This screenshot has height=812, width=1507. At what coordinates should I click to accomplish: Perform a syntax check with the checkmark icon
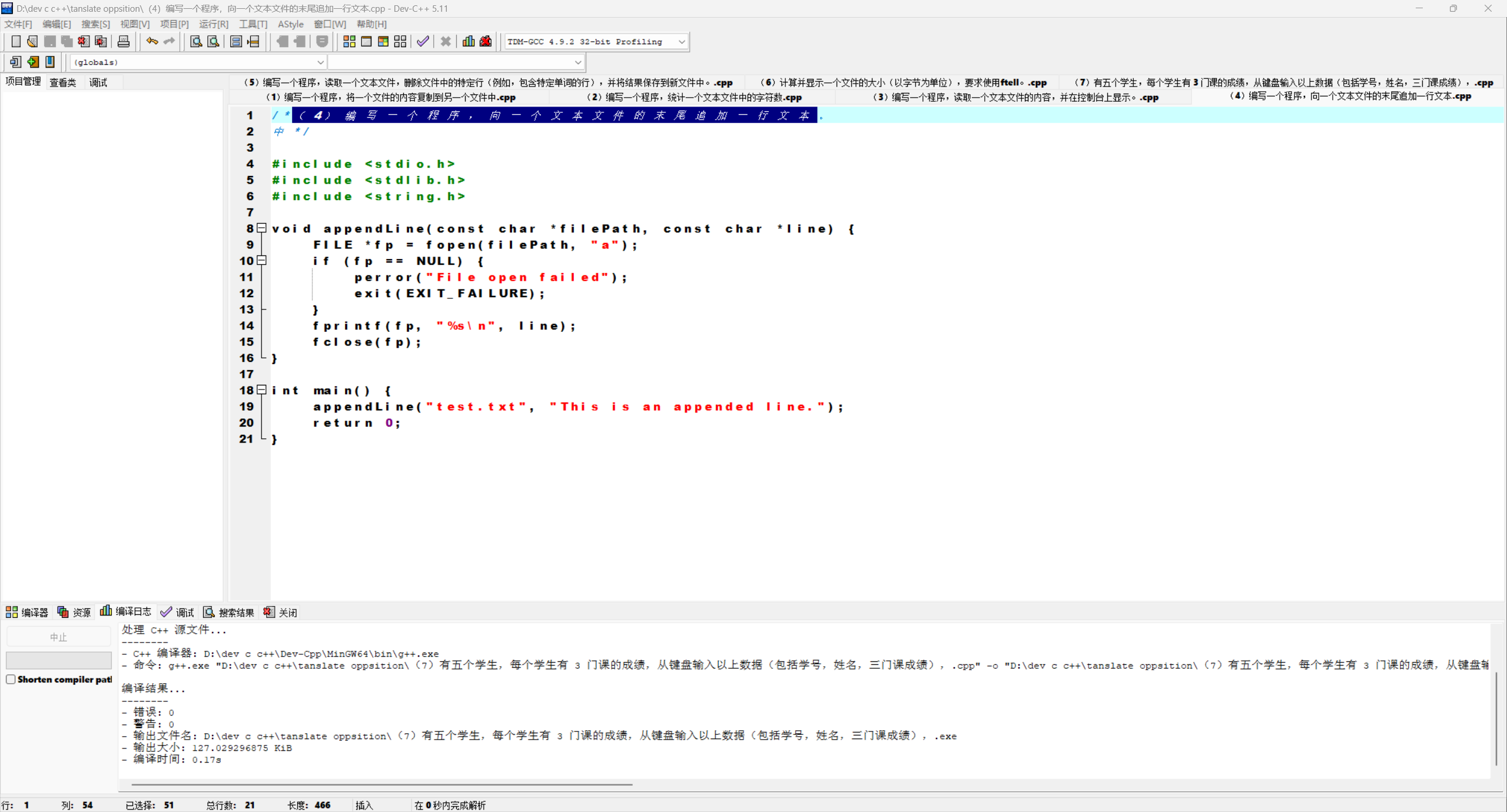point(422,41)
